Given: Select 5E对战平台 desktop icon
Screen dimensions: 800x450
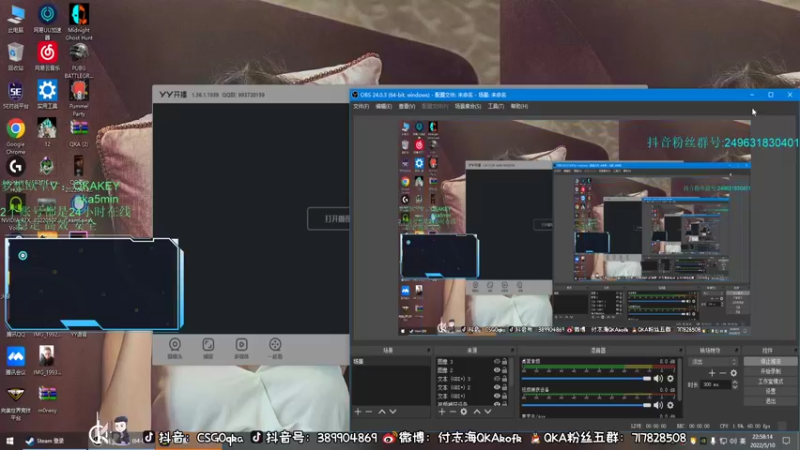Looking at the screenshot, I should 16,95.
